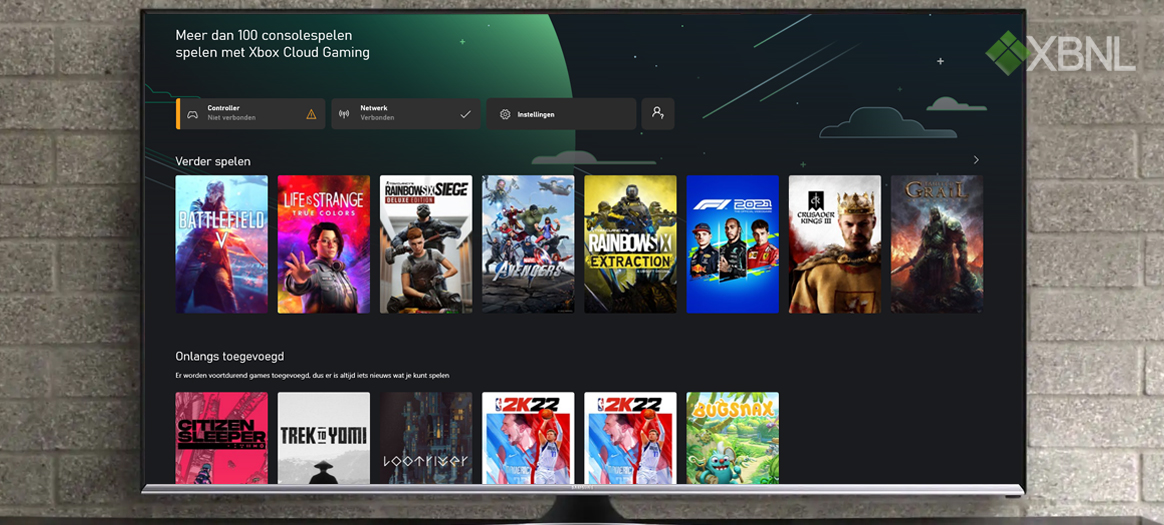Click the network signal icon

344,114
